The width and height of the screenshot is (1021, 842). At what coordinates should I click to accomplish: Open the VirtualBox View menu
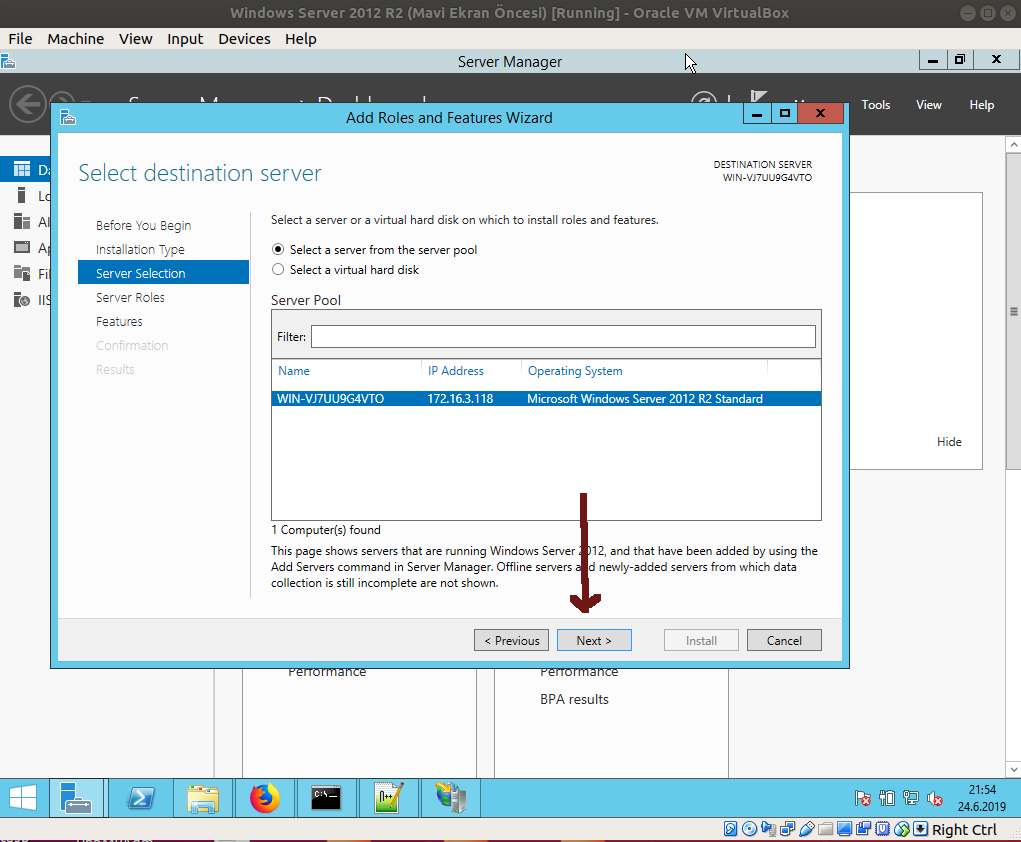click(x=135, y=39)
